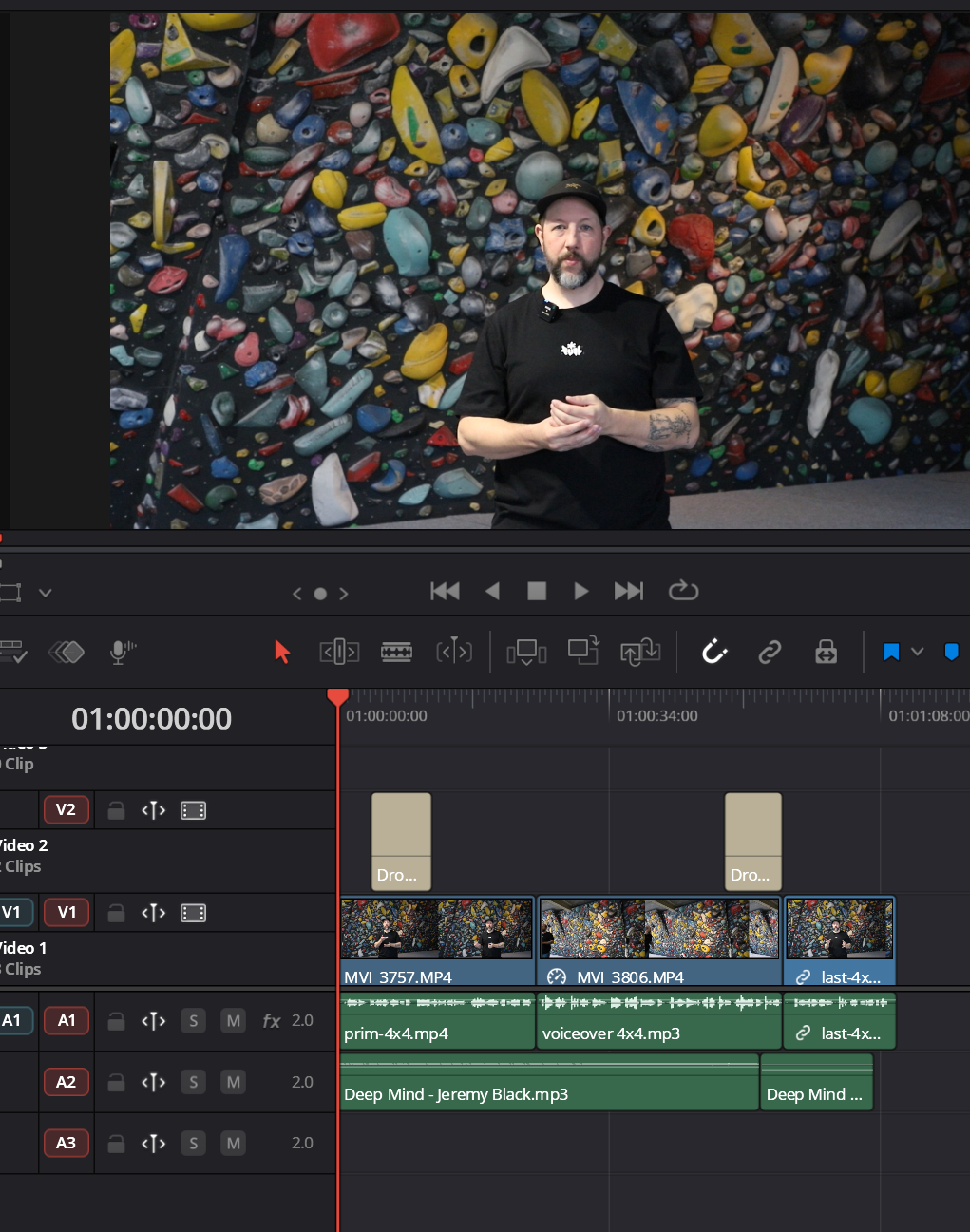The image size is (970, 1232).
Task: Toggle linked selection chain icon
Action: (770, 652)
